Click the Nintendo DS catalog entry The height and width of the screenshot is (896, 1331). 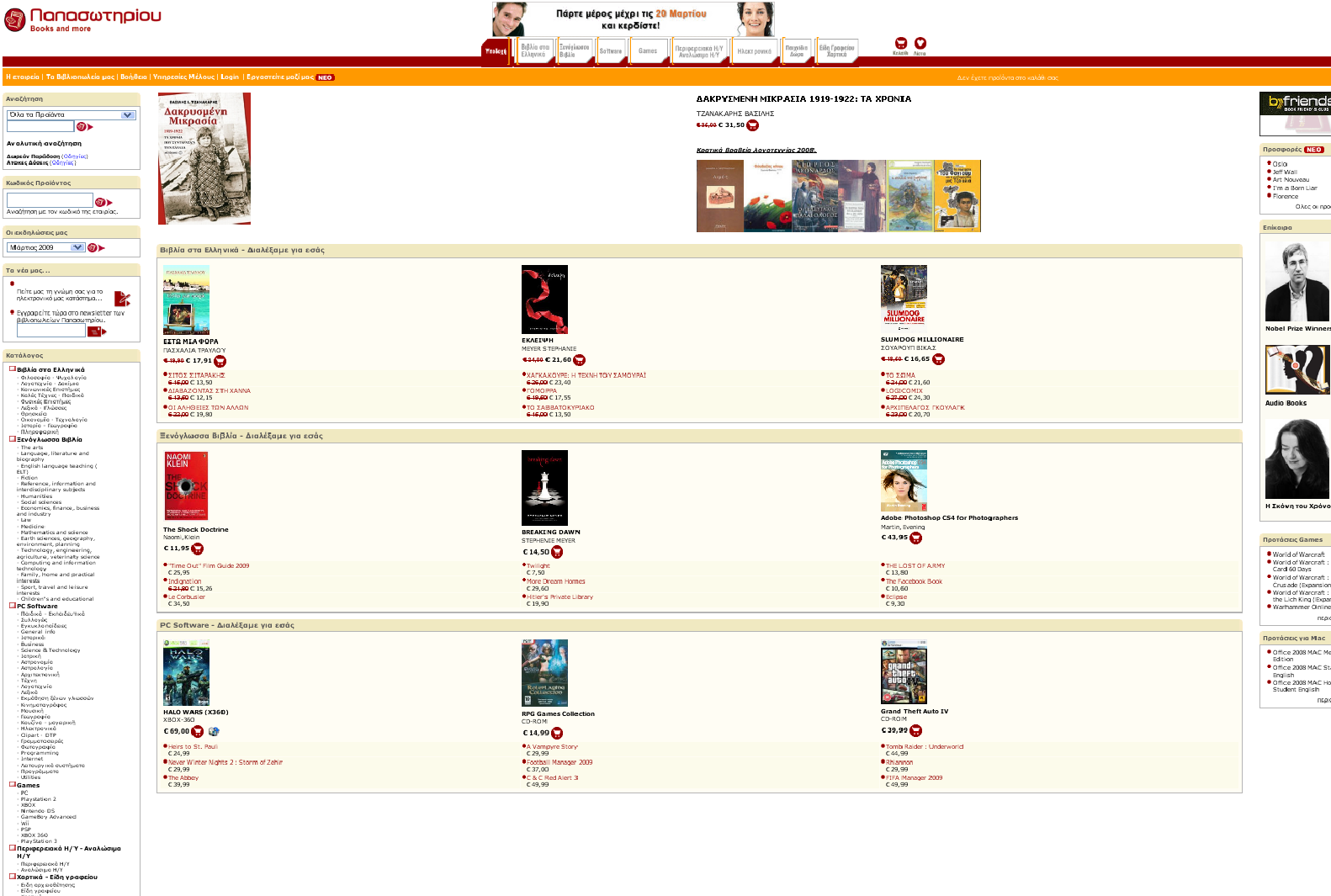point(38,811)
